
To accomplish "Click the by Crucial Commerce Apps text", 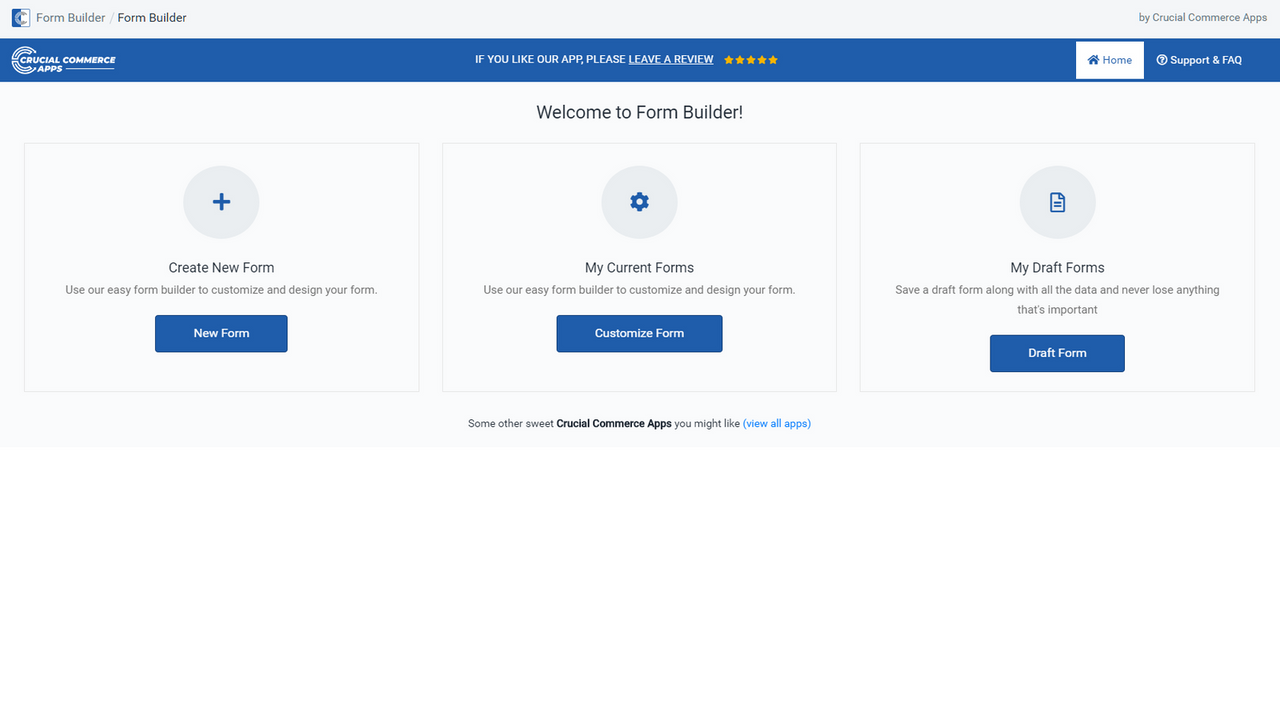I will (1202, 17).
